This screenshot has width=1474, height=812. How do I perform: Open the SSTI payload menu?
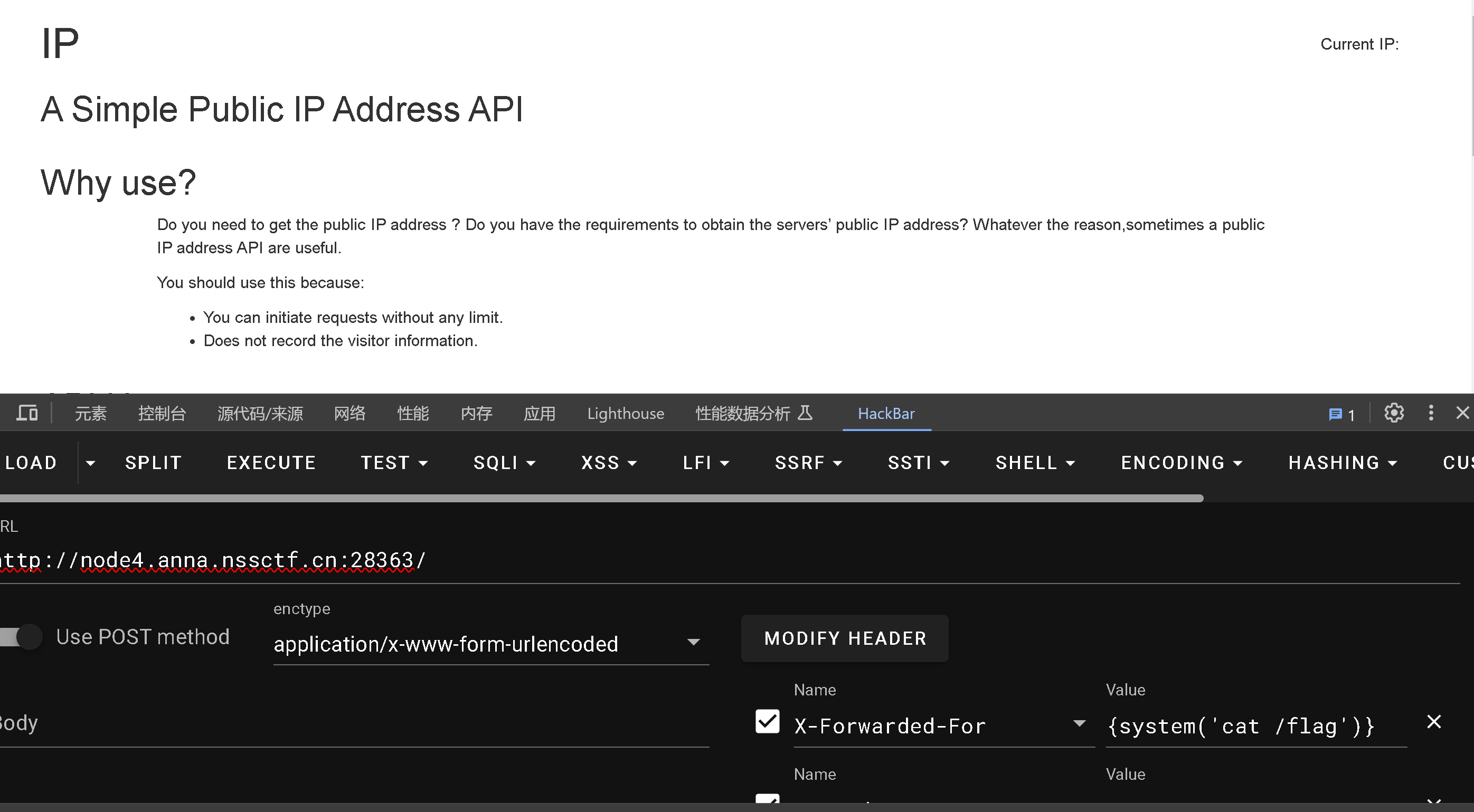[x=918, y=463]
